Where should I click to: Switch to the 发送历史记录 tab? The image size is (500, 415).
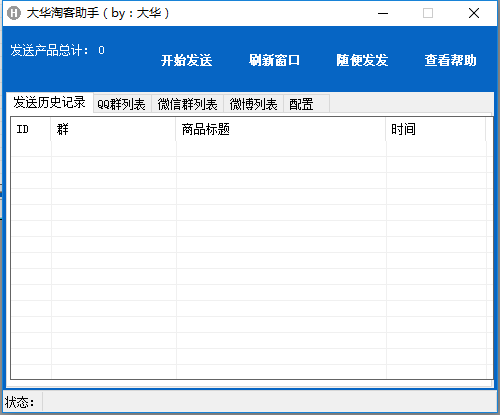point(49,103)
